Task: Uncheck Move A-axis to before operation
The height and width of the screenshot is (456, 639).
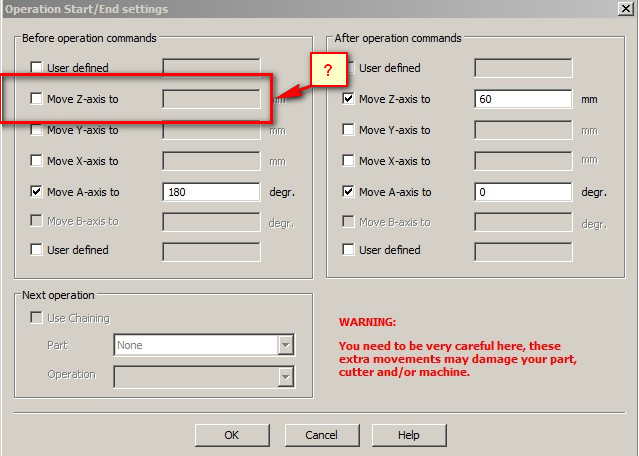Action: pyautogui.click(x=37, y=192)
